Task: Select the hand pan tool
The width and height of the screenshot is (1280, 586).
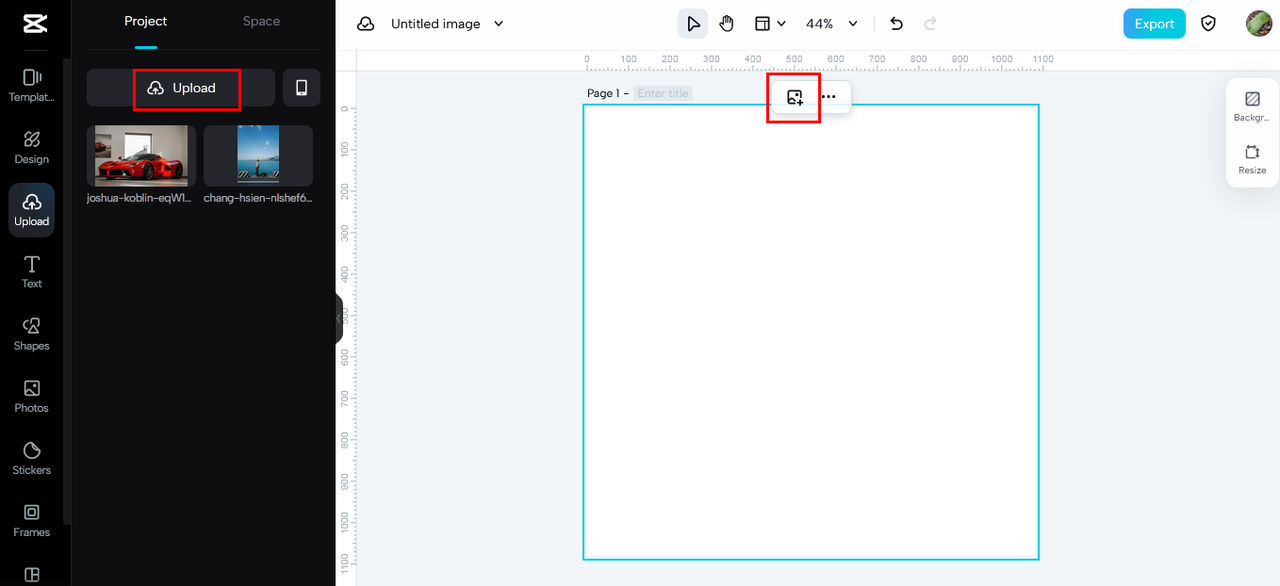Action: tap(727, 24)
